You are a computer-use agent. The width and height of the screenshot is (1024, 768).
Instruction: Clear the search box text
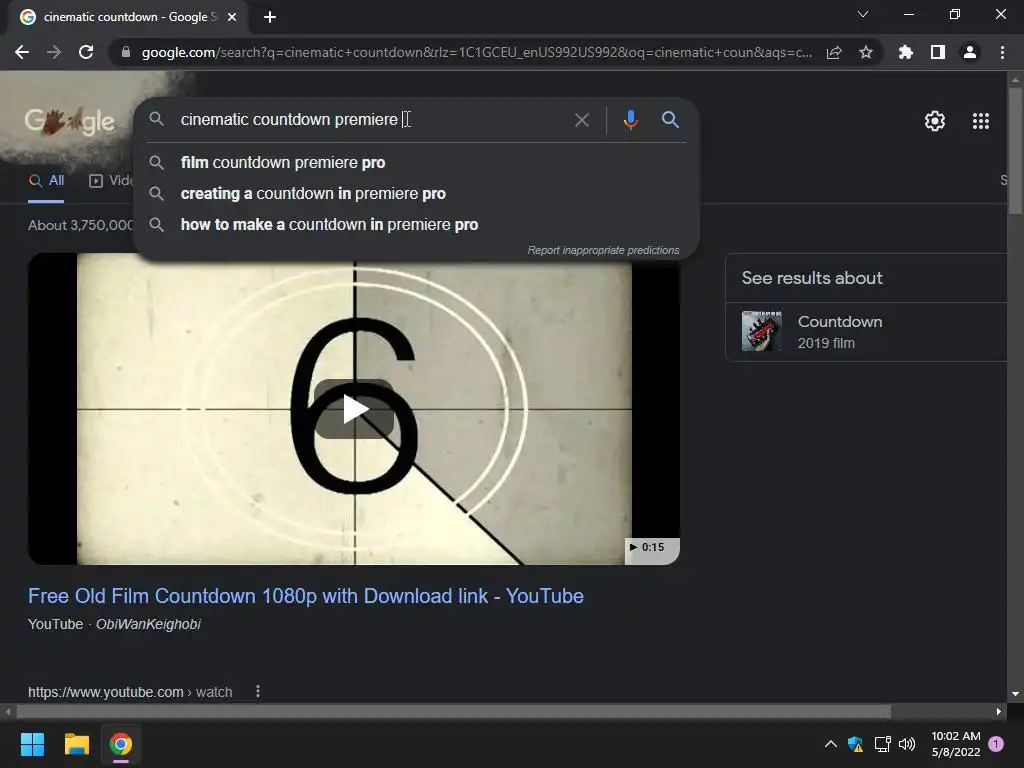[581, 120]
